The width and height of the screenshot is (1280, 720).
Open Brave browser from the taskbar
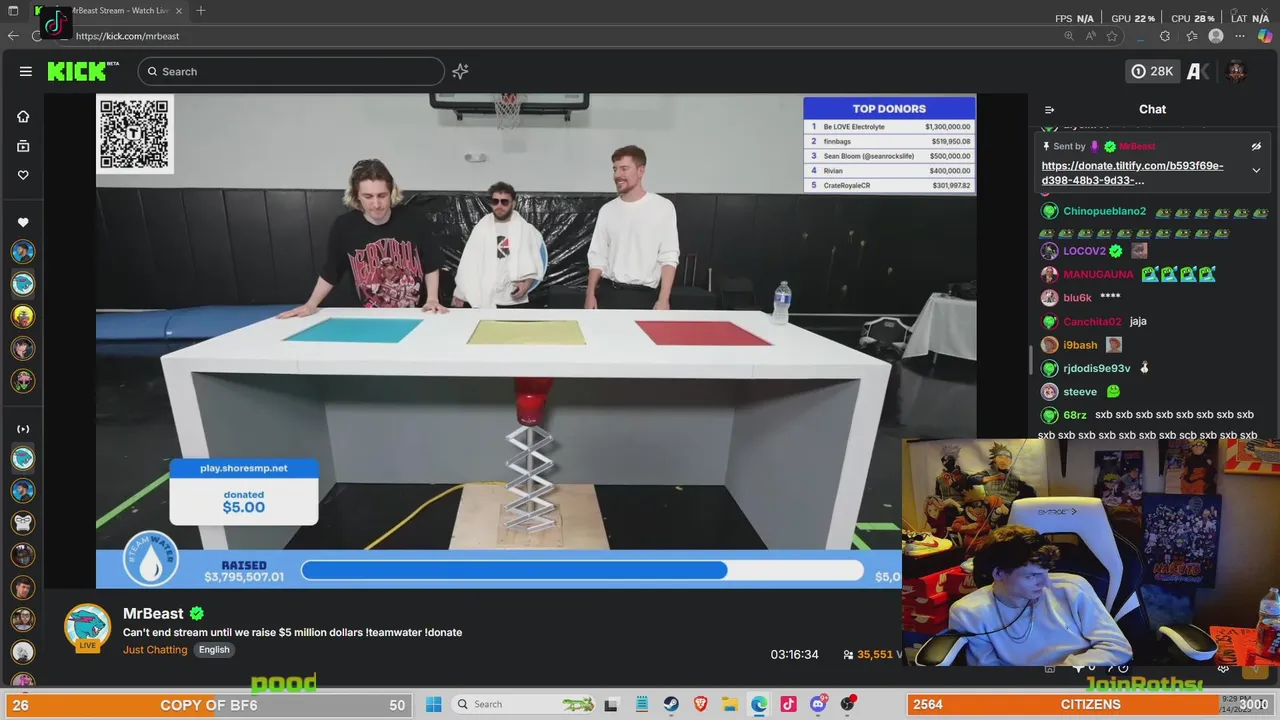pos(701,704)
